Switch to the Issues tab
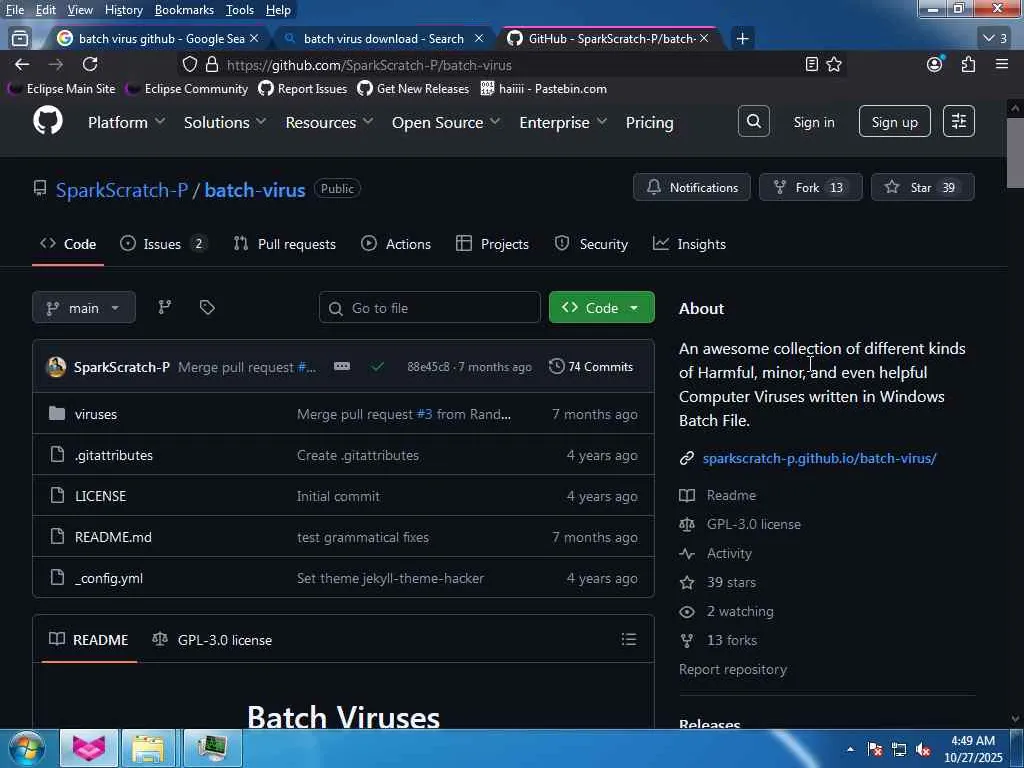This screenshot has height=768, width=1024. coord(164,244)
